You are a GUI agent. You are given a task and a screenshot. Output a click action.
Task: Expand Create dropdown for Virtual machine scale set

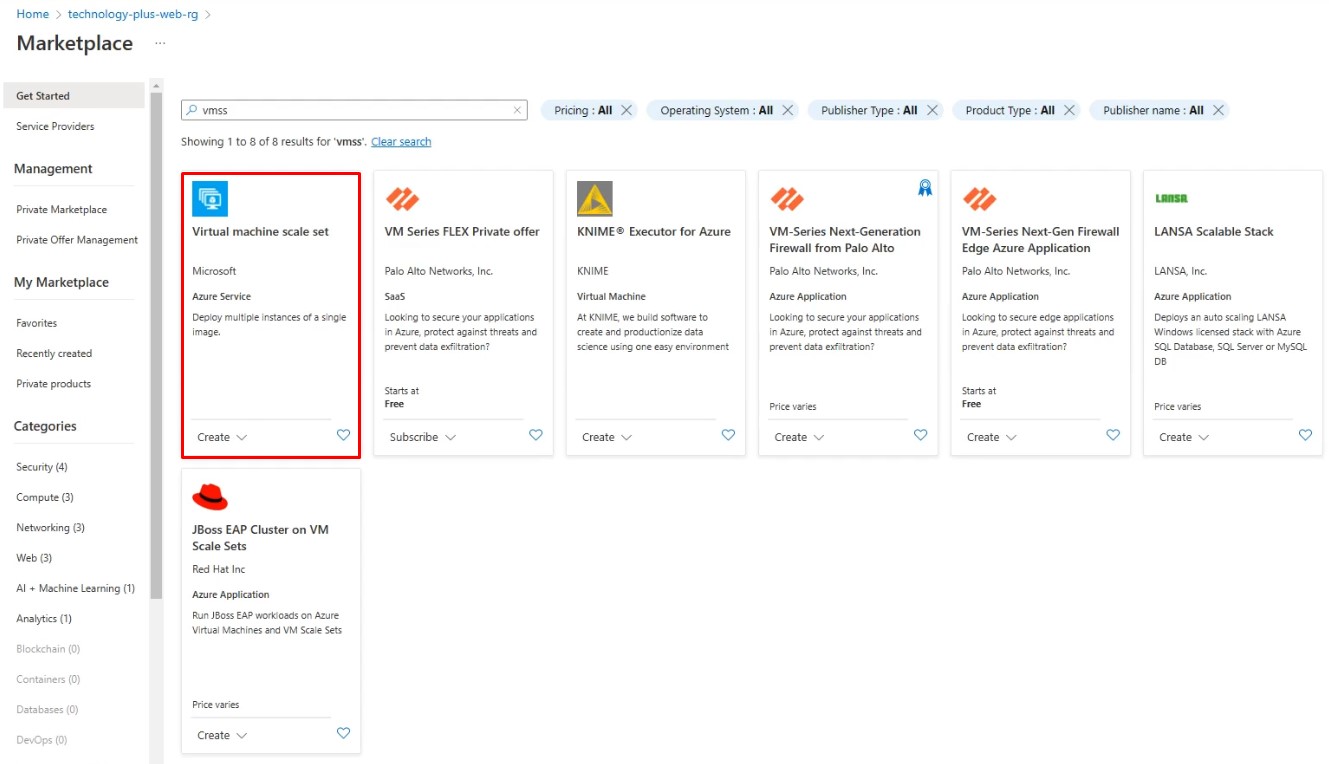click(222, 437)
